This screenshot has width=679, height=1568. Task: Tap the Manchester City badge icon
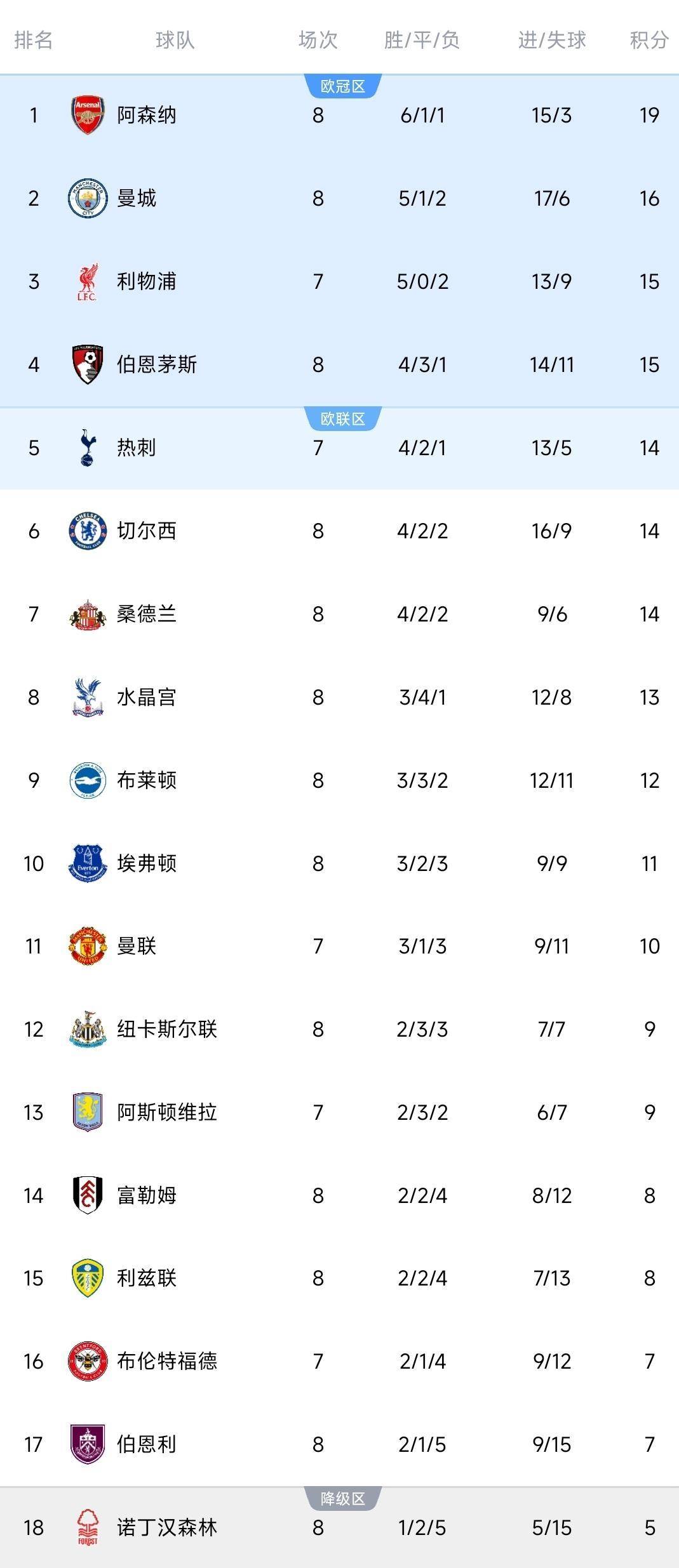(88, 198)
